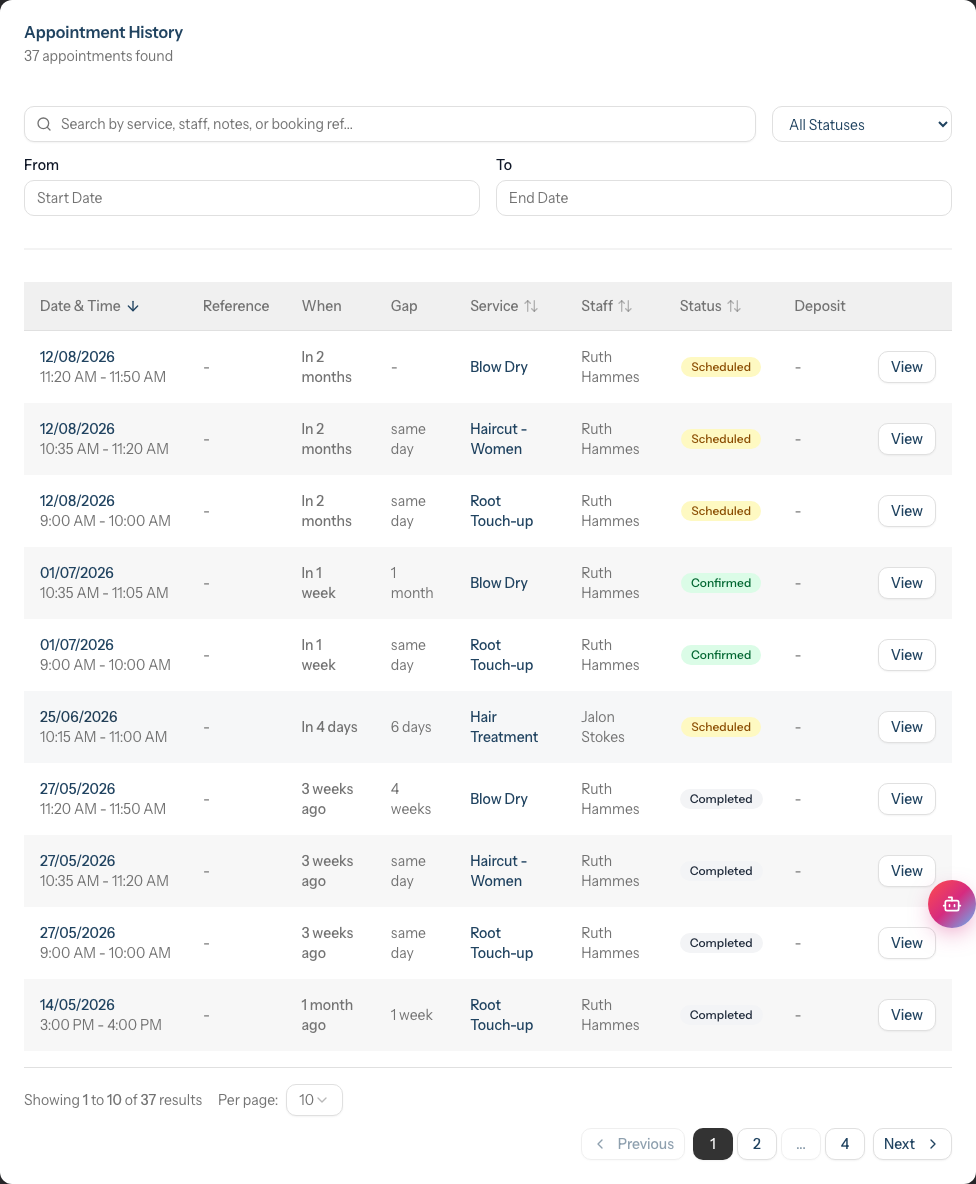The image size is (976, 1184).
Task: View the 12/08/2026 Haircut - Women appointment
Action: (907, 439)
